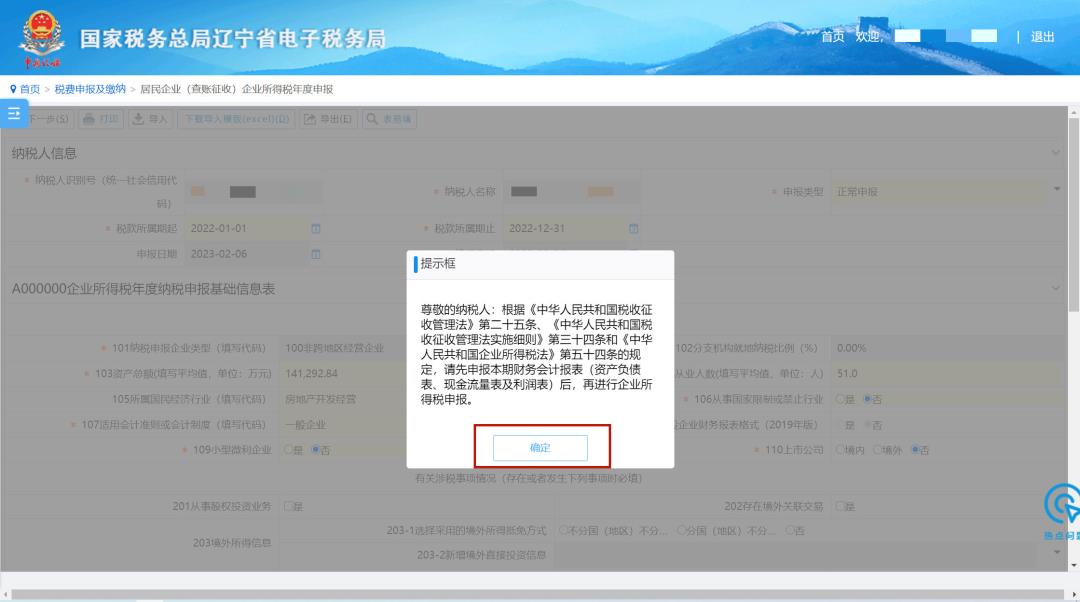Check 是 for 201从事股权投资业务
Viewport: 1080px width, 602px height.
coord(289,507)
